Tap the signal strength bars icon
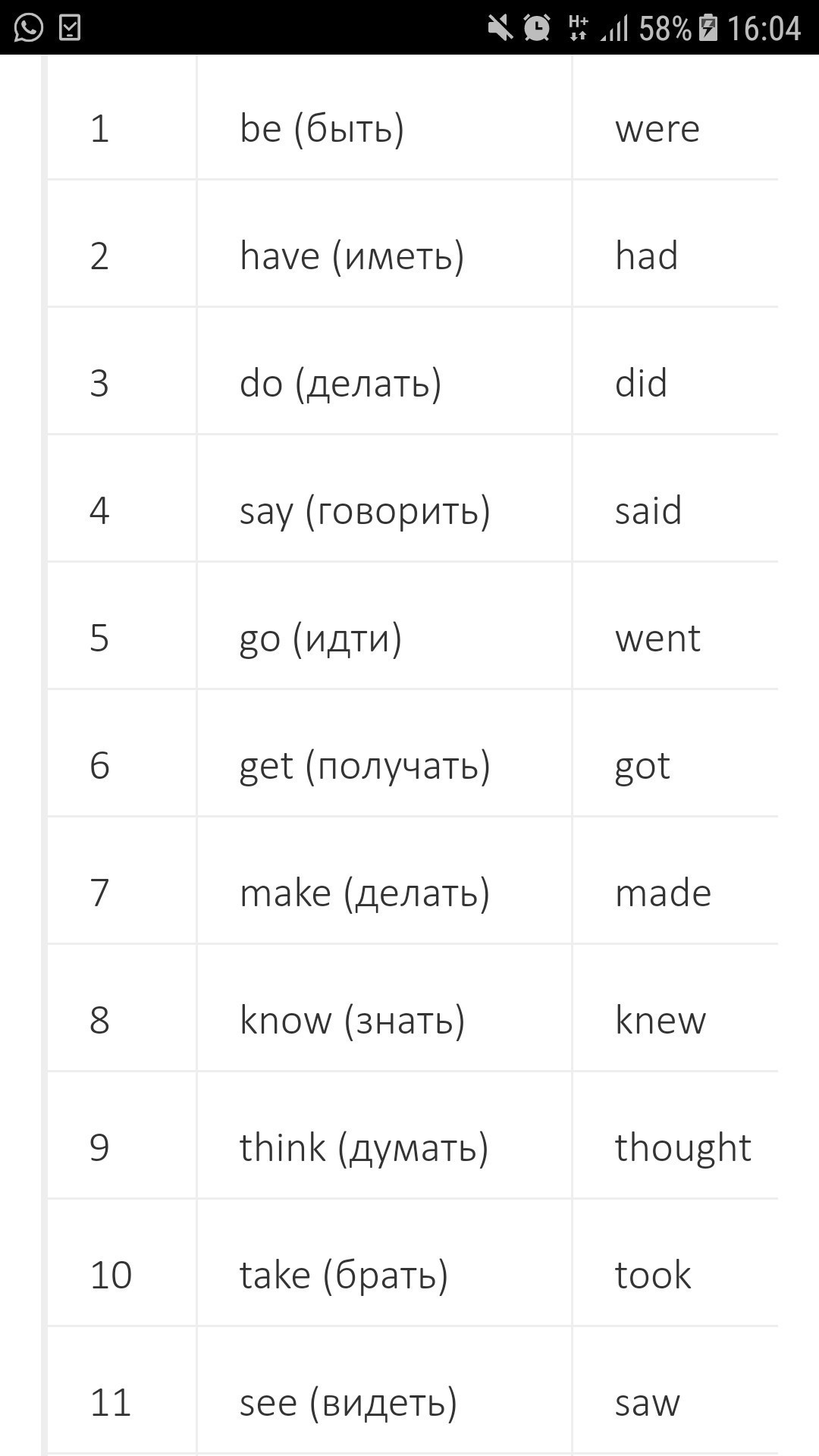This screenshot has width=819, height=1456. 615,29
